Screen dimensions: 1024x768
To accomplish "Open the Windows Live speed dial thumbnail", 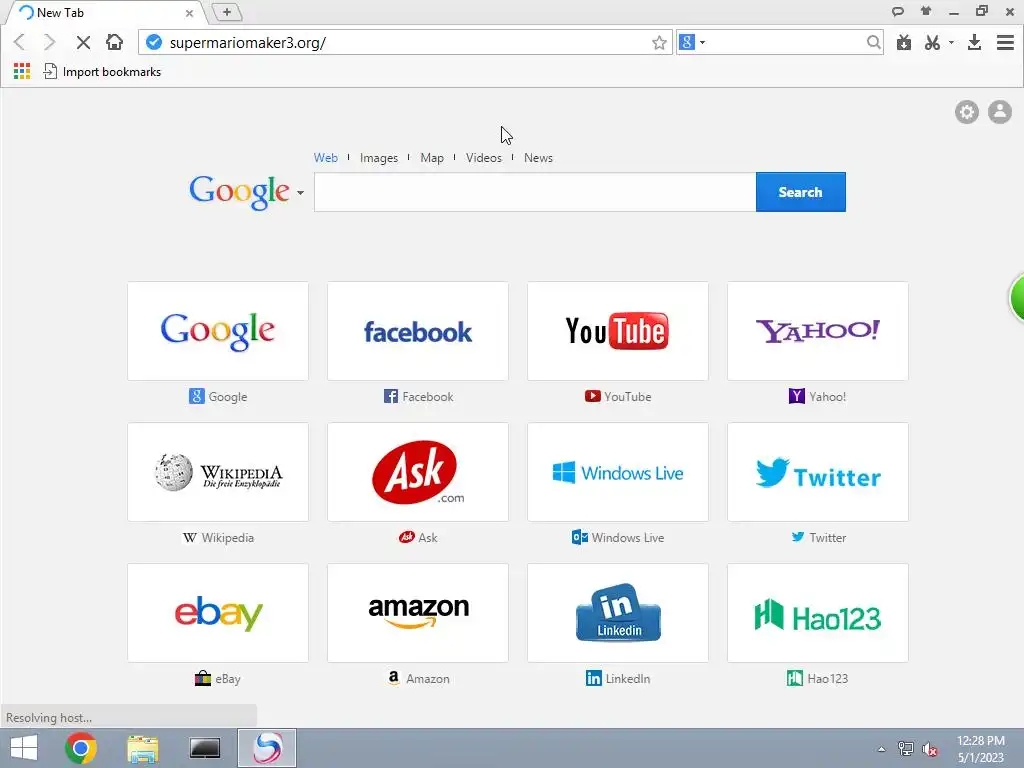I will pyautogui.click(x=618, y=472).
